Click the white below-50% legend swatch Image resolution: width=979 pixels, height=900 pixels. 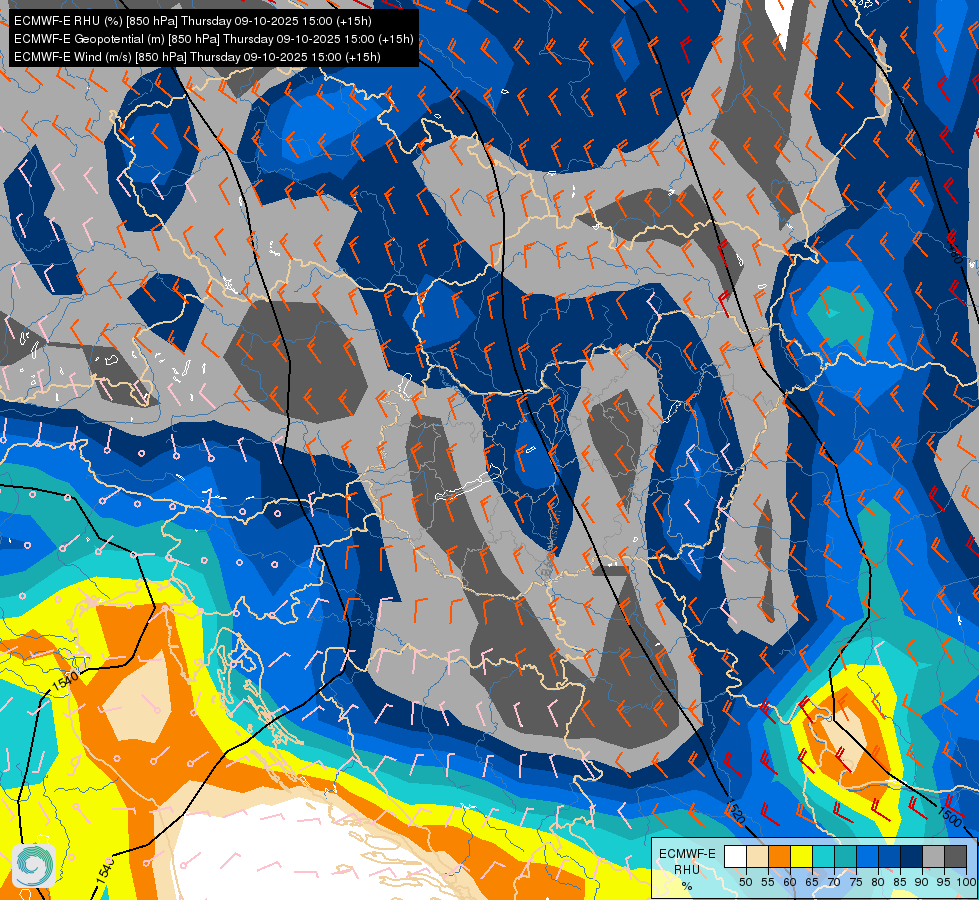click(x=735, y=856)
